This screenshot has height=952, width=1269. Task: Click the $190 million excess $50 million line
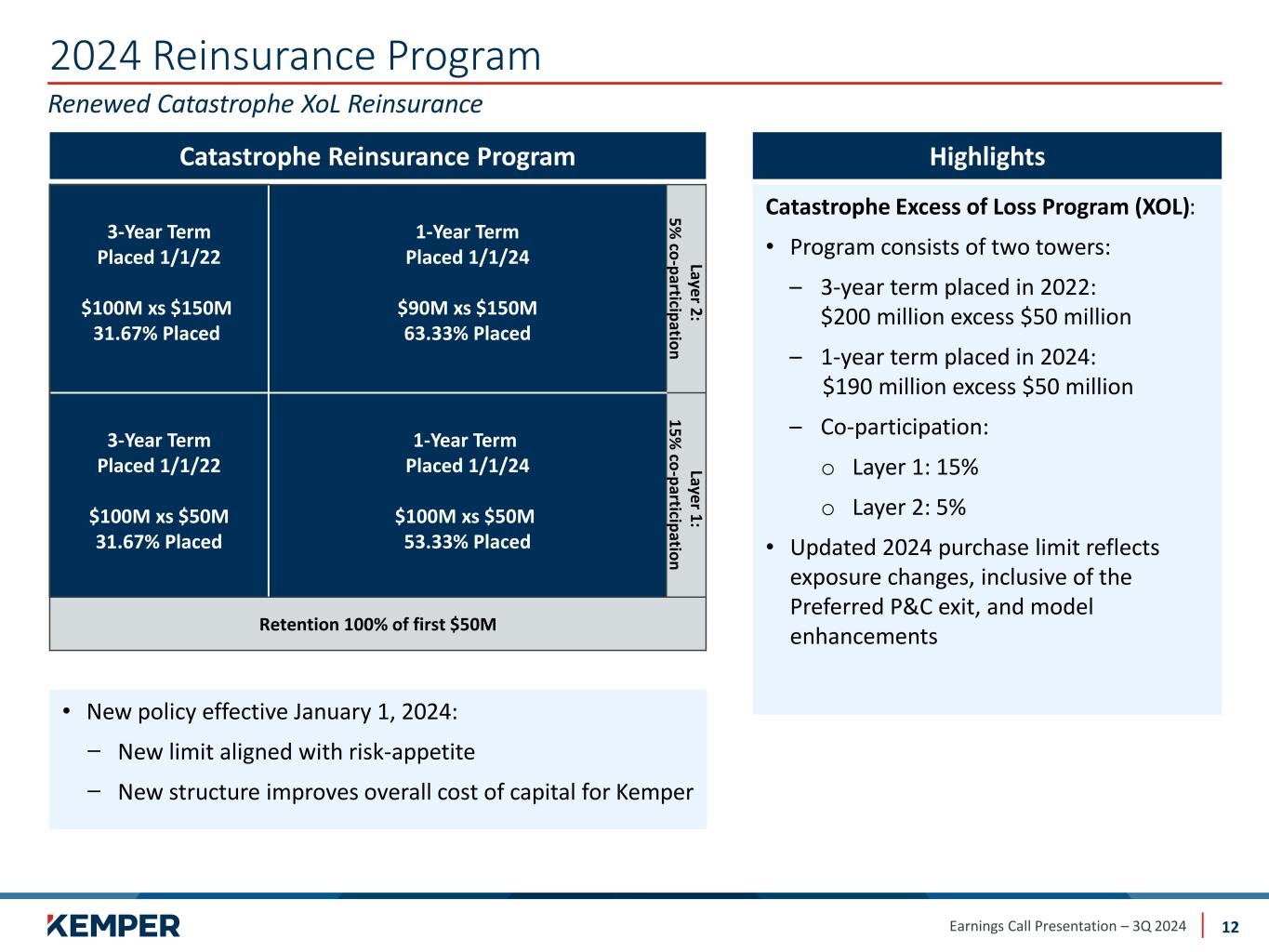[x=978, y=387]
